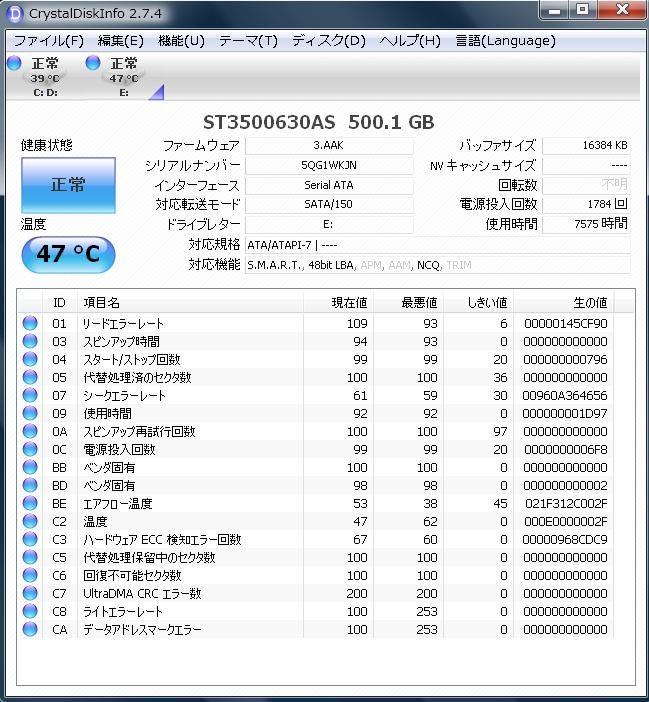649x702 pixels.
Task: Click status icon for 0A スピンアップ再試行回数
Action: (30, 431)
